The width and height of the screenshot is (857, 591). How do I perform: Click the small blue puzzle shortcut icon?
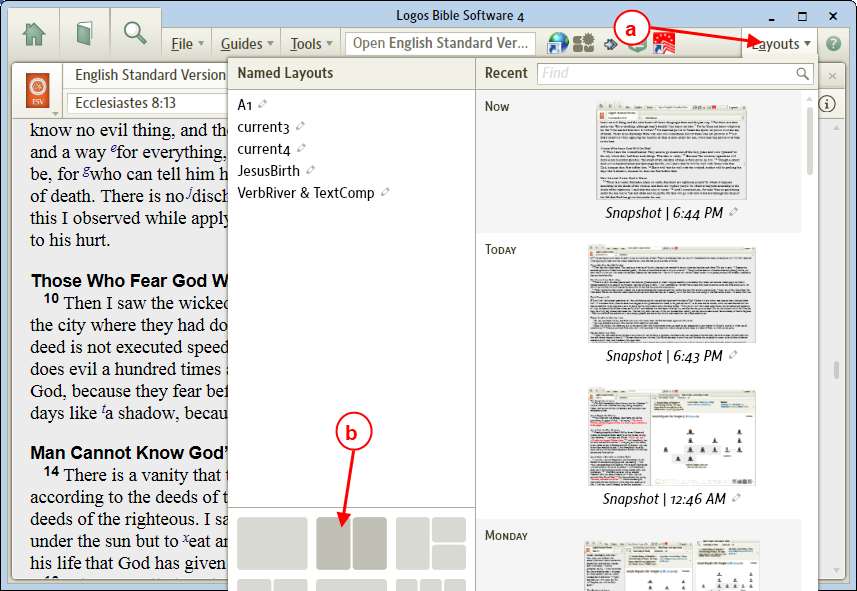[x=611, y=44]
